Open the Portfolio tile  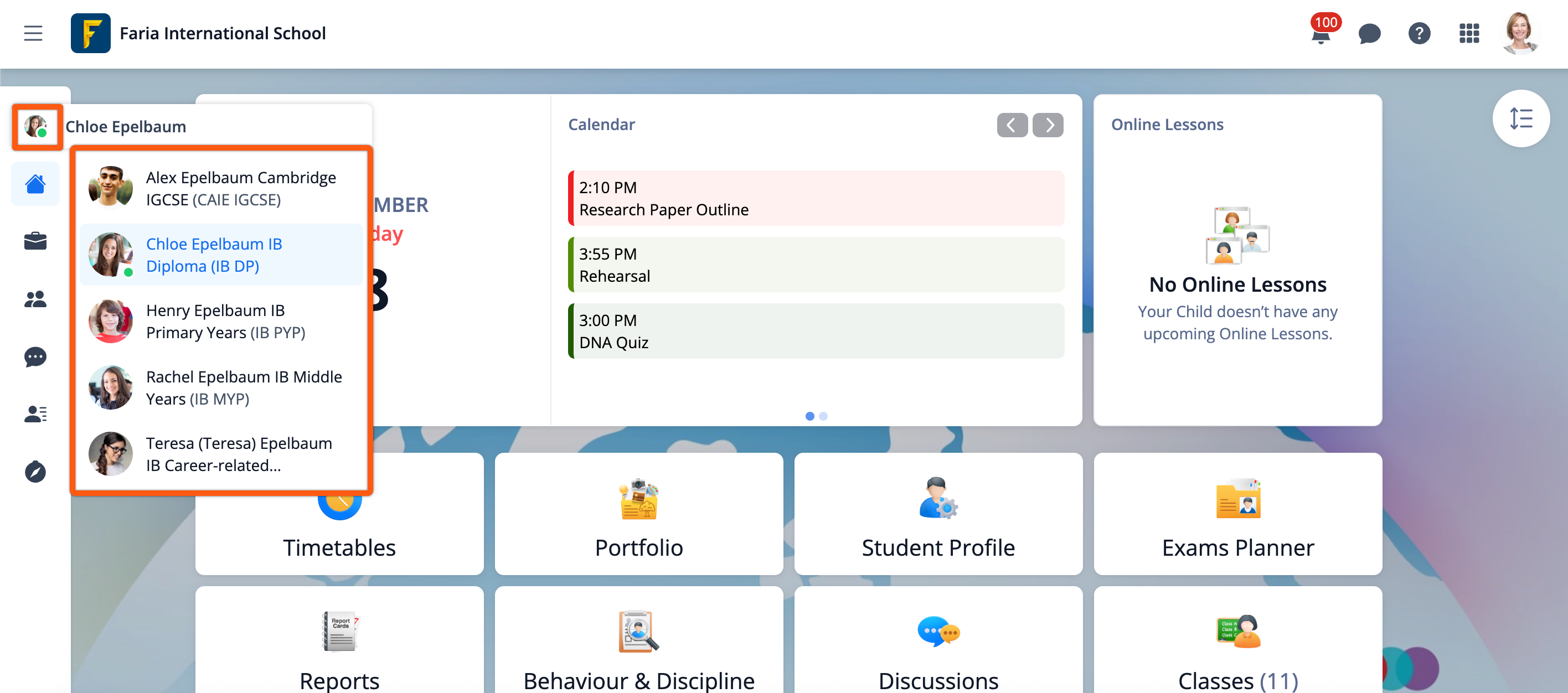[x=638, y=514]
